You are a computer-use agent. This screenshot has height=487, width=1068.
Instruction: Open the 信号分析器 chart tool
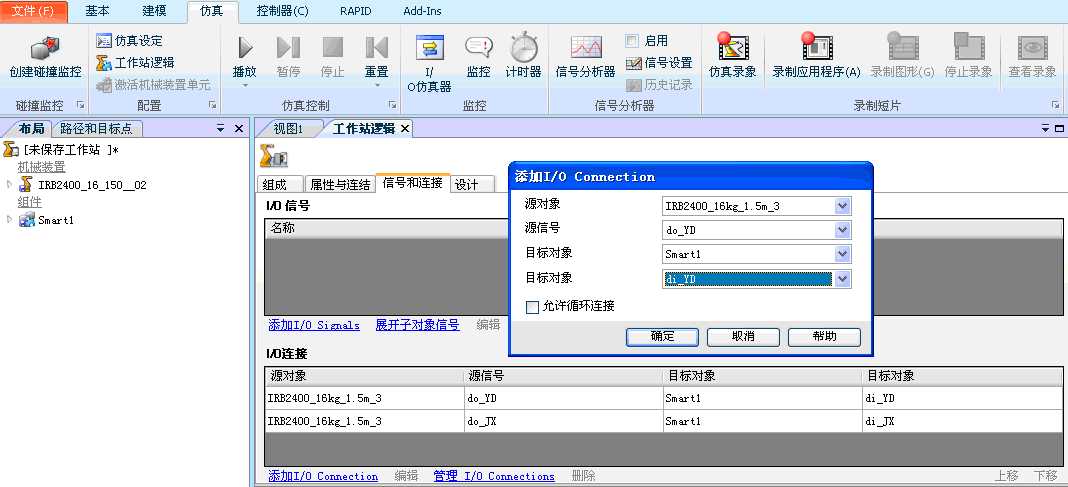click(586, 48)
